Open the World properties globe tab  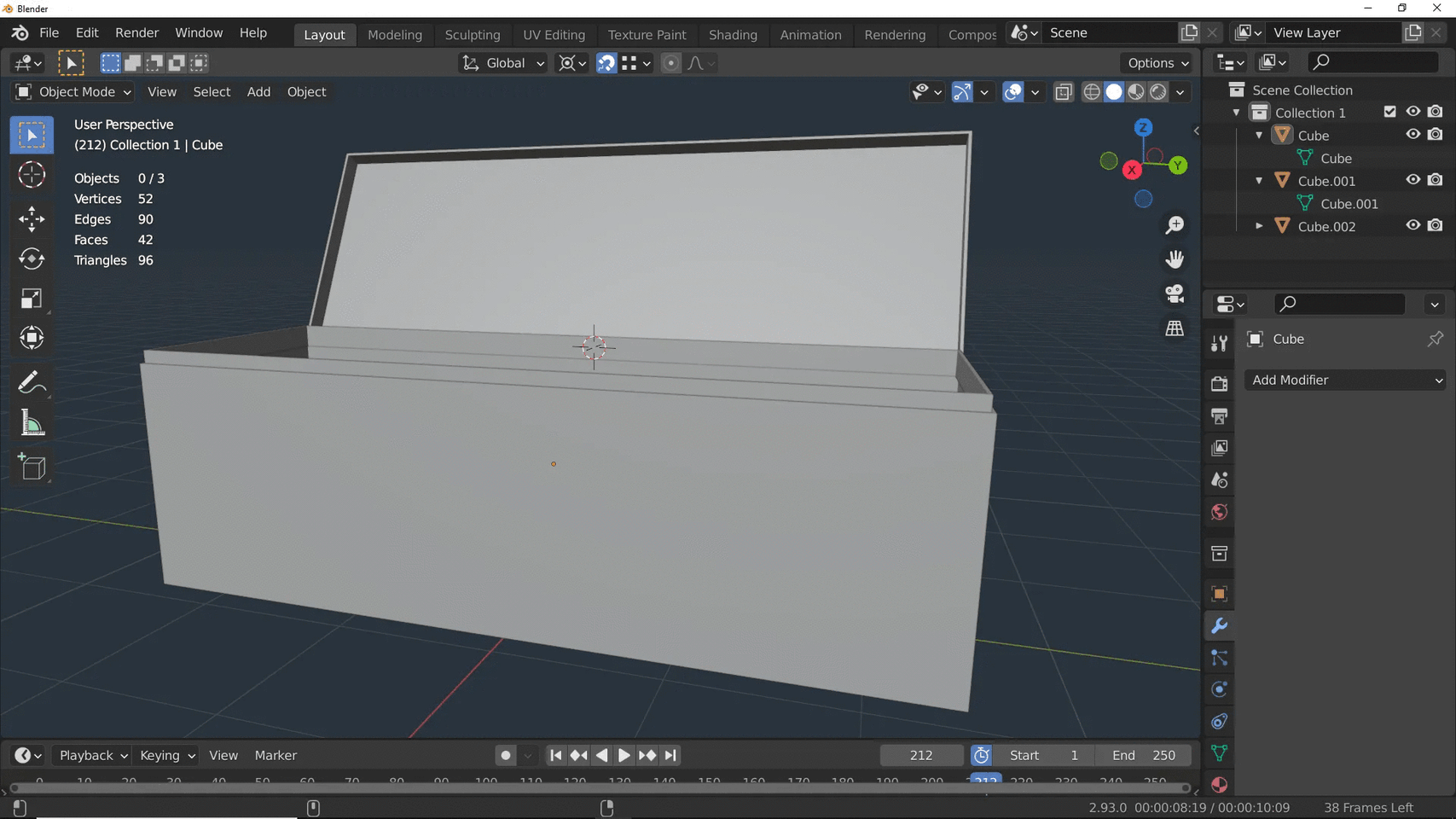point(1219,512)
